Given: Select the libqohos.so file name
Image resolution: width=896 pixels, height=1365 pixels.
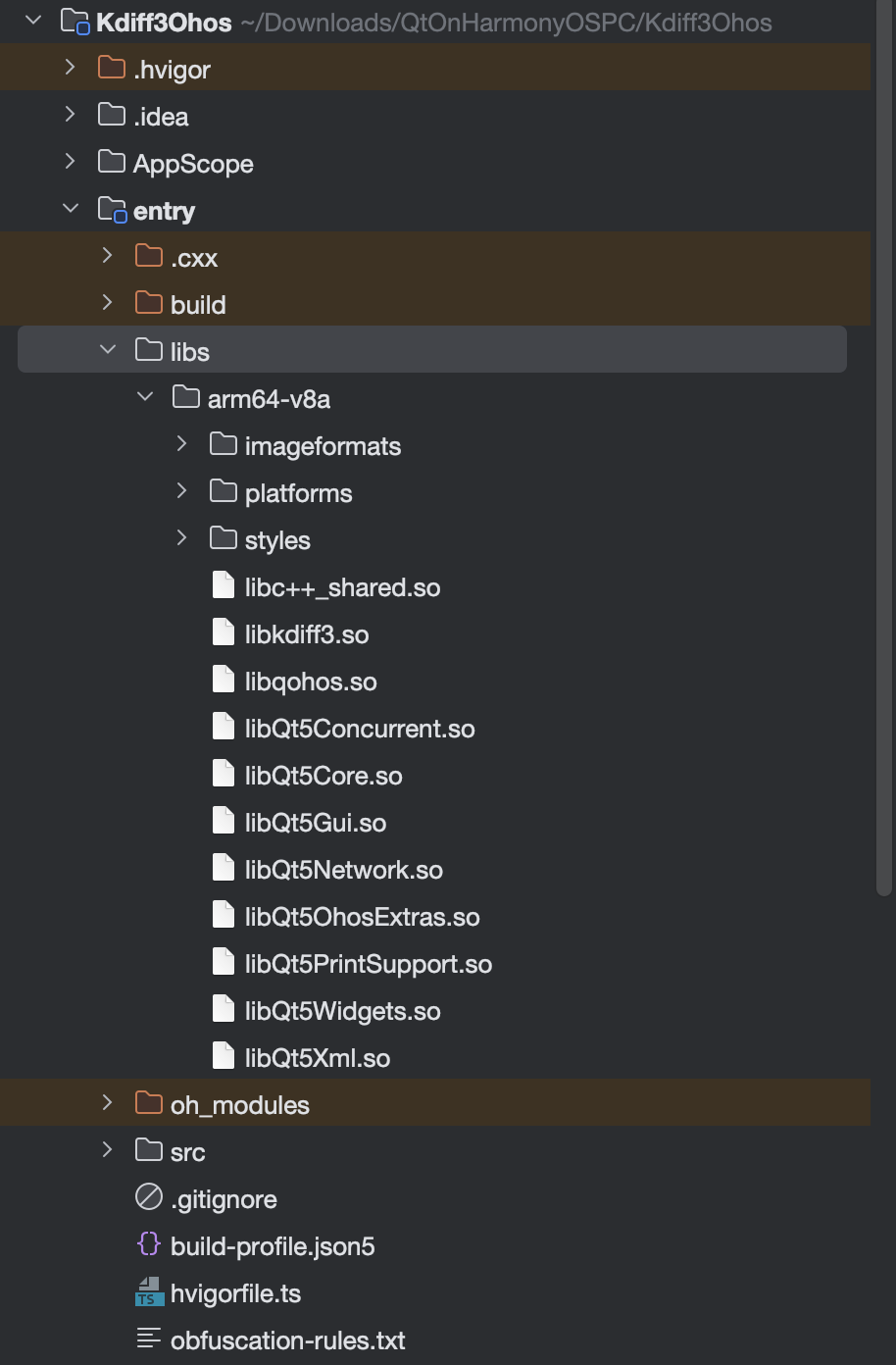Looking at the screenshot, I should [x=311, y=682].
